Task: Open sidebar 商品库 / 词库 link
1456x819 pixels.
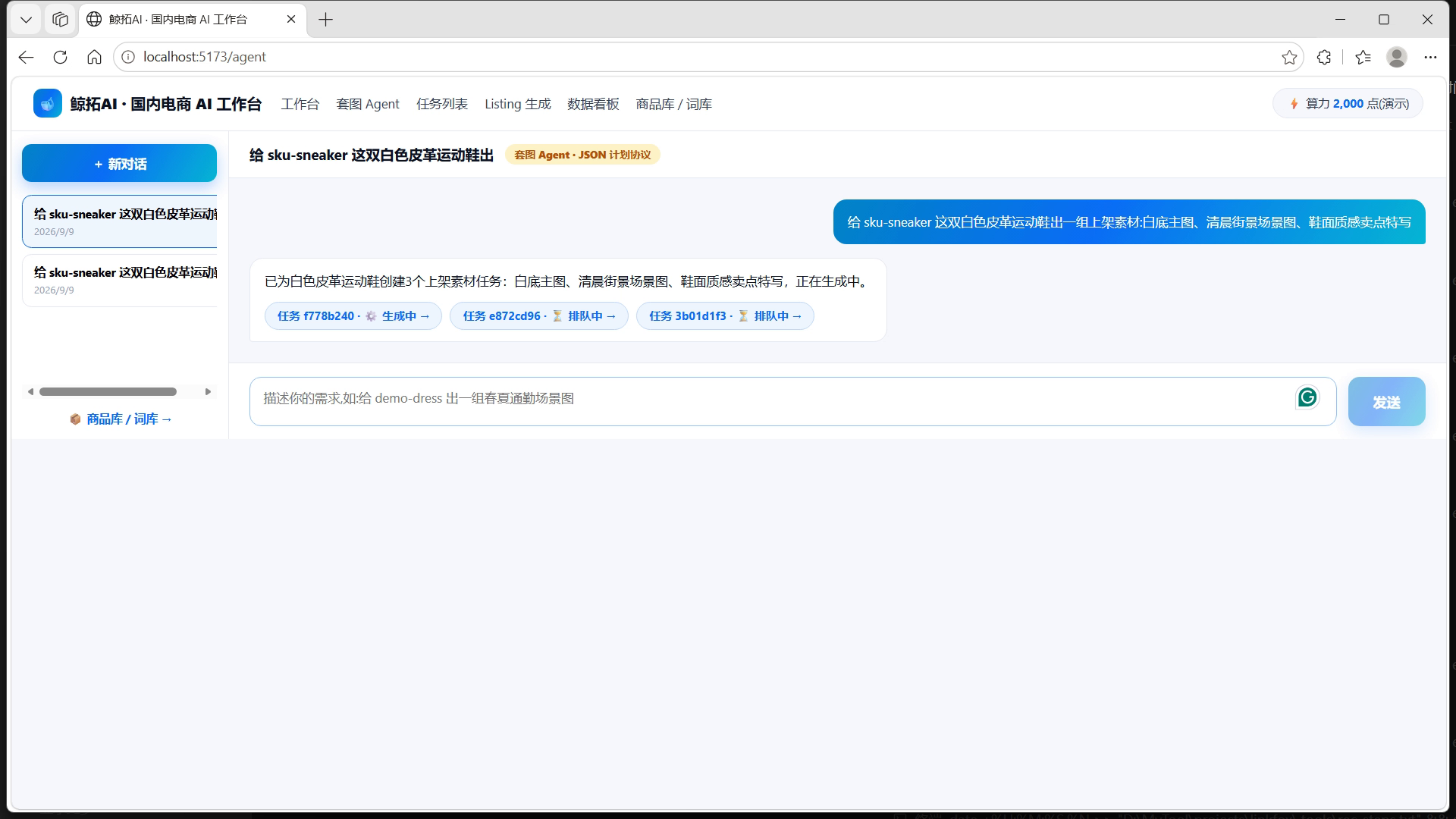Action: [121, 419]
